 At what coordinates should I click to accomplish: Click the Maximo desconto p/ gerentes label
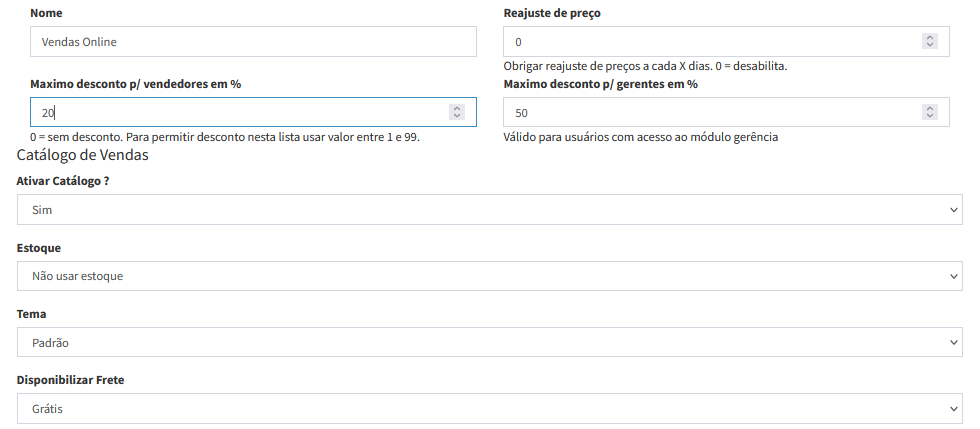[600, 84]
